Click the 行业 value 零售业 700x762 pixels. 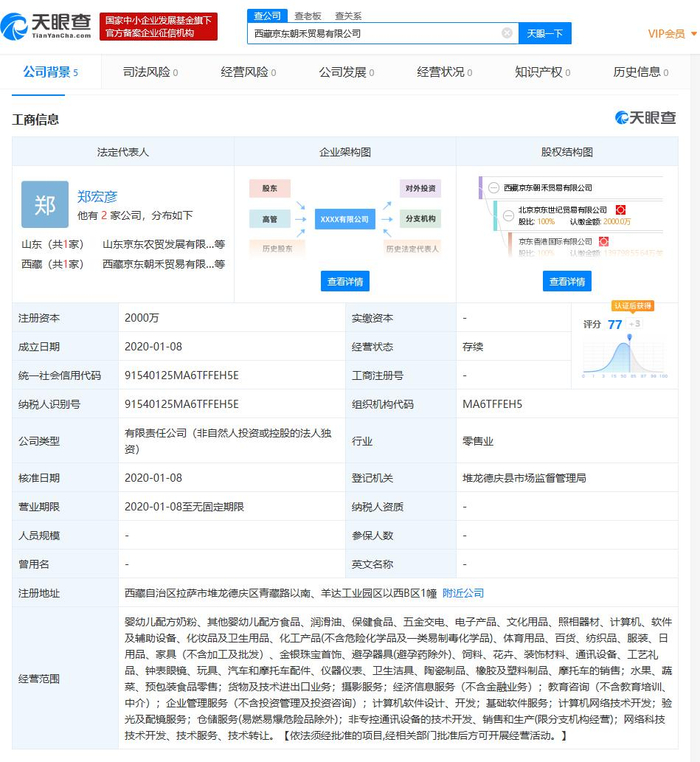(x=478, y=441)
